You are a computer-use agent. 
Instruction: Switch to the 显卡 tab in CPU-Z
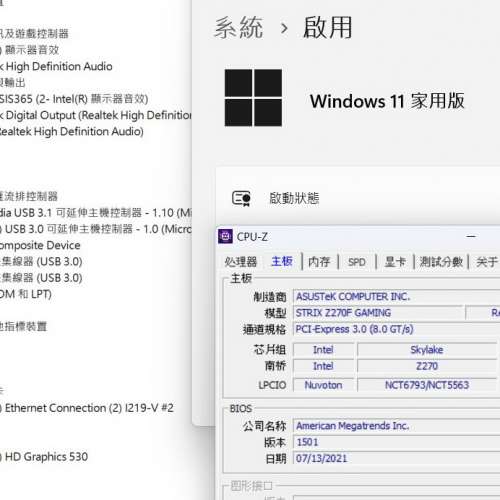point(395,262)
